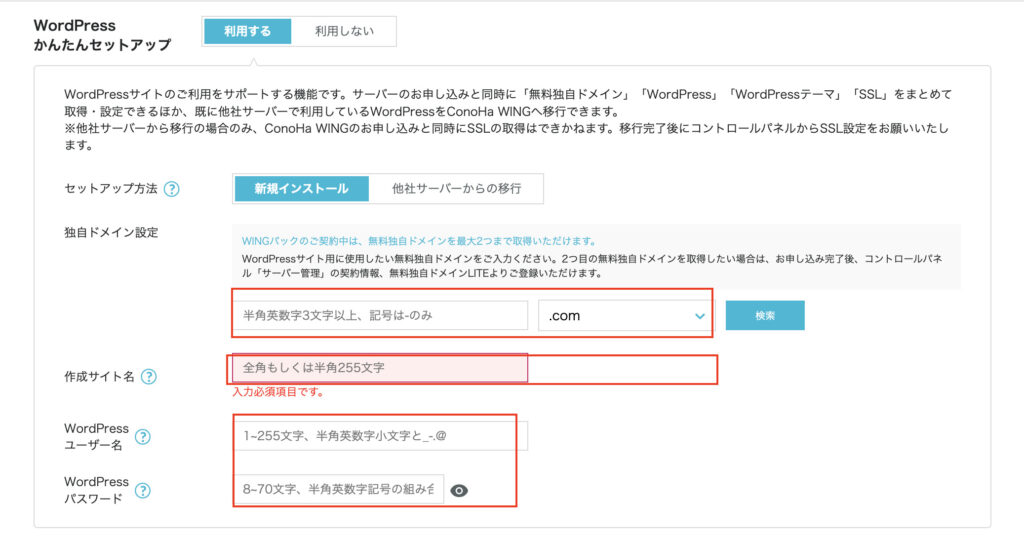The height and width of the screenshot is (537, 1024).
Task: Open help icon beside セットアップ方法
Action: (172, 189)
